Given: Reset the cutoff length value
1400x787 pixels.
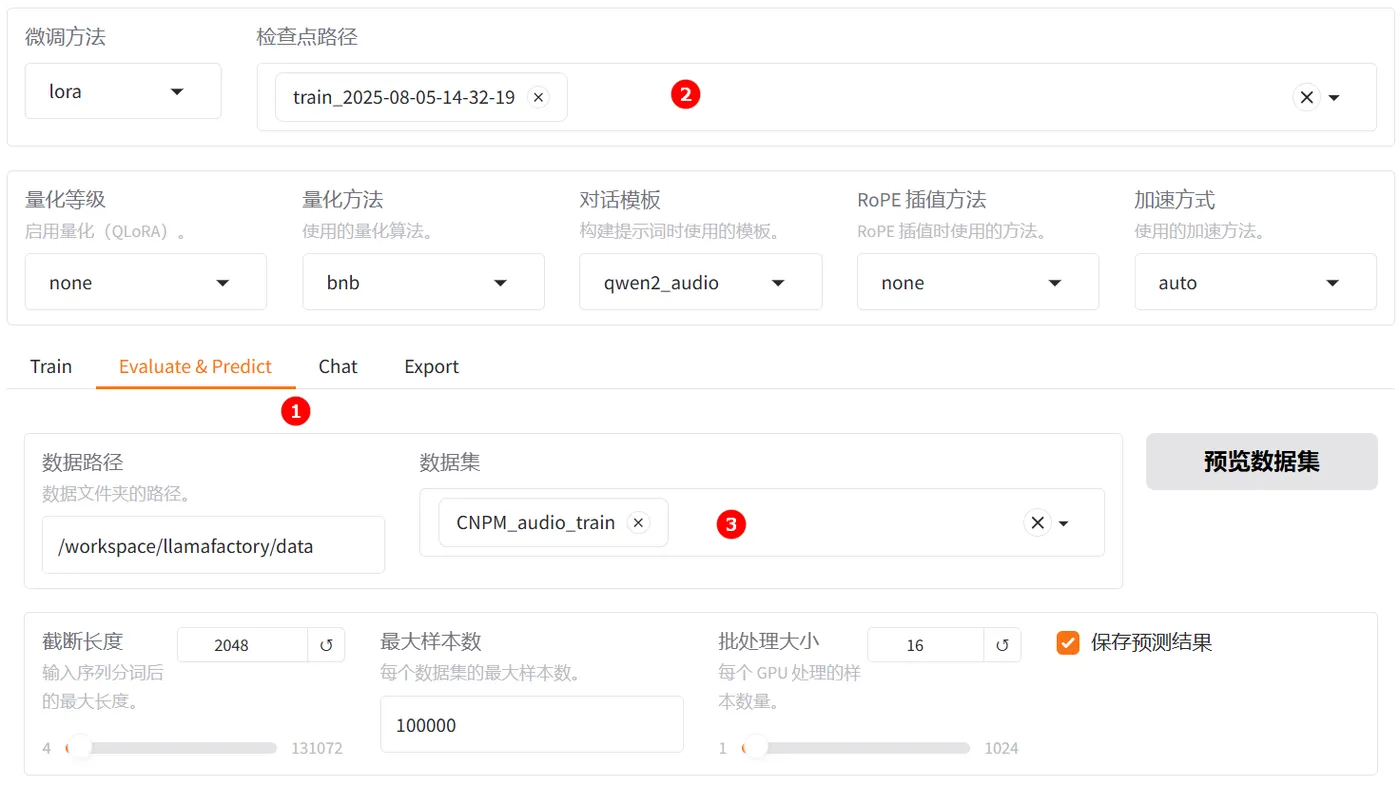Looking at the screenshot, I should click(326, 645).
